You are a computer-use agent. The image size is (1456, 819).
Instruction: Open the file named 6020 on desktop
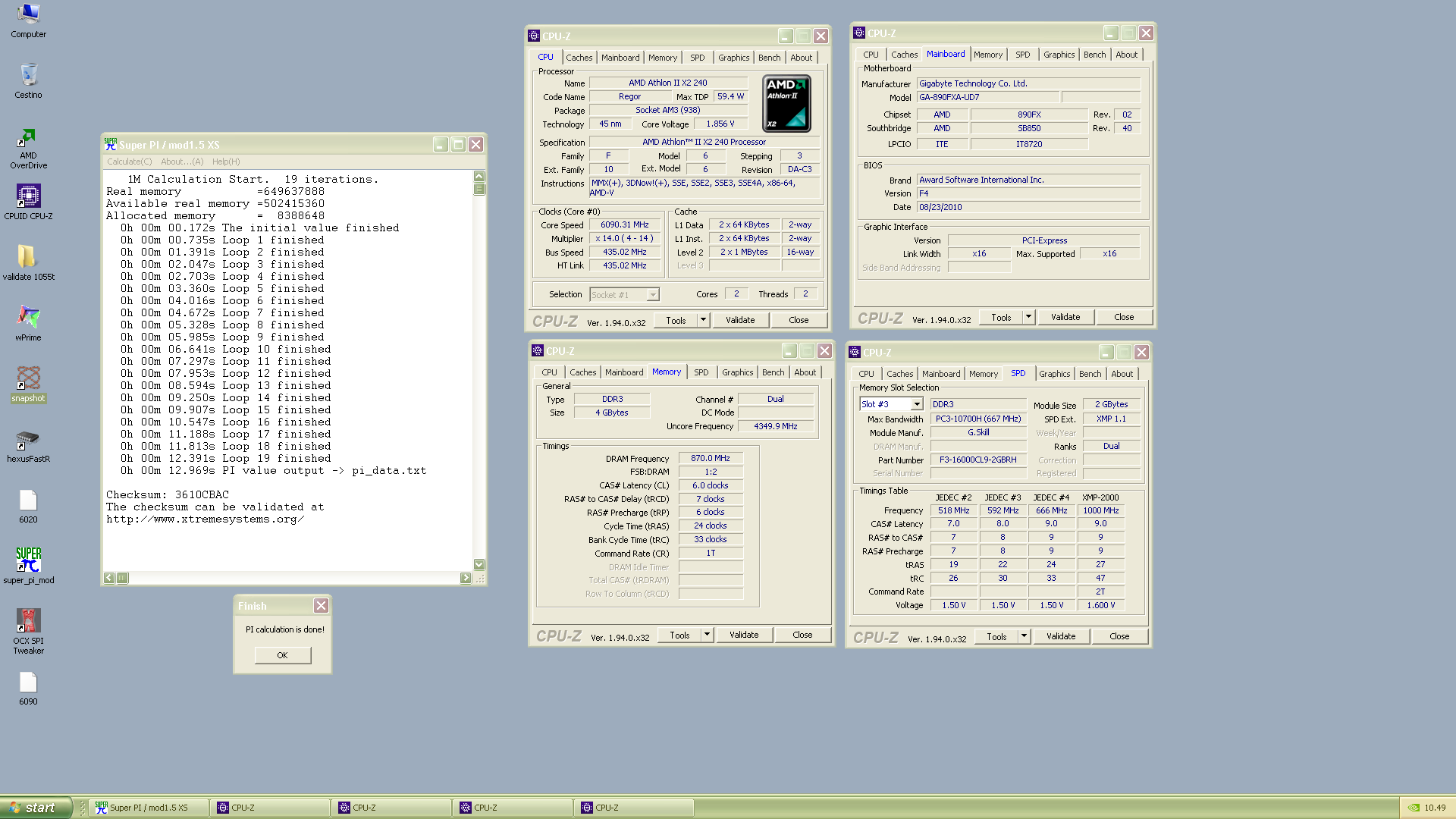(28, 505)
